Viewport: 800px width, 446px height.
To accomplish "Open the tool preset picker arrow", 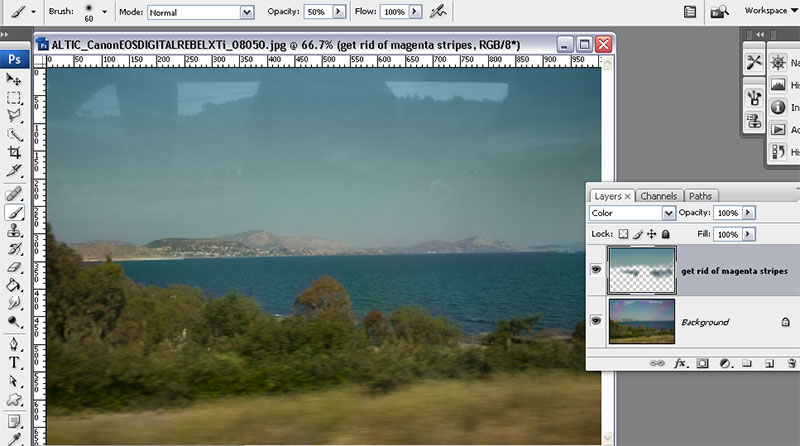I will 34,11.
